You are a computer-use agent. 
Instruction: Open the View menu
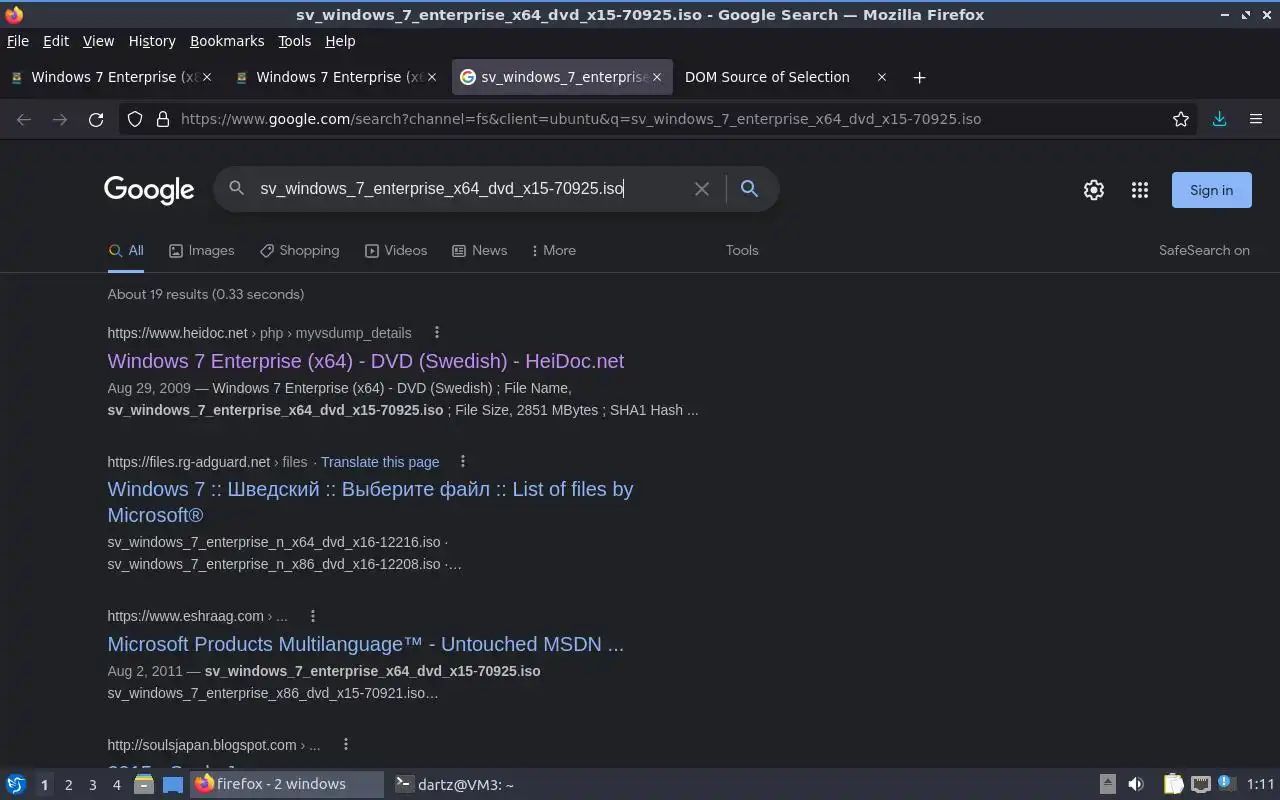pyautogui.click(x=98, y=41)
